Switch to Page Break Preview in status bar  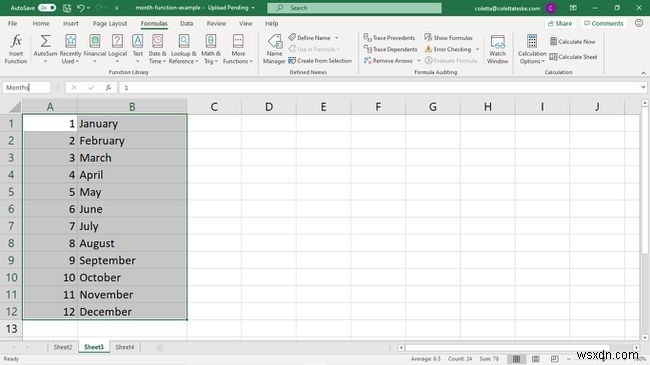pyautogui.click(x=555, y=359)
